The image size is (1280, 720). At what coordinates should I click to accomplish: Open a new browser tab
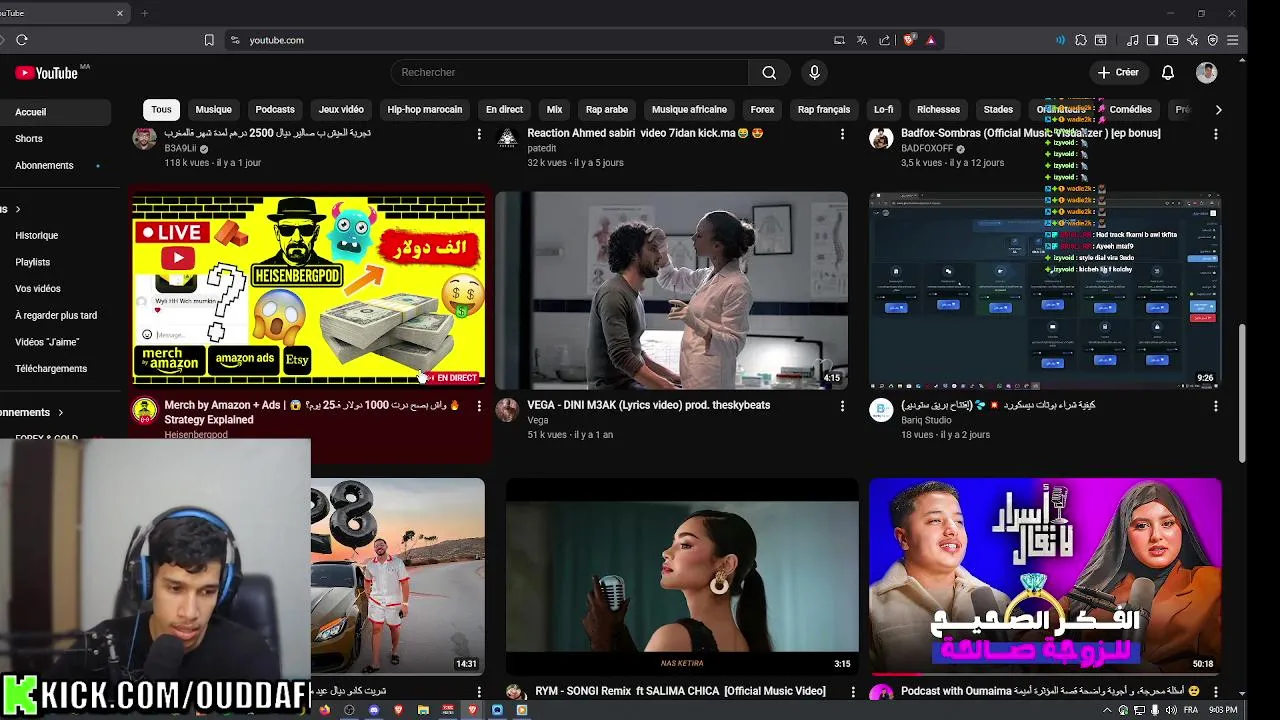pos(145,13)
